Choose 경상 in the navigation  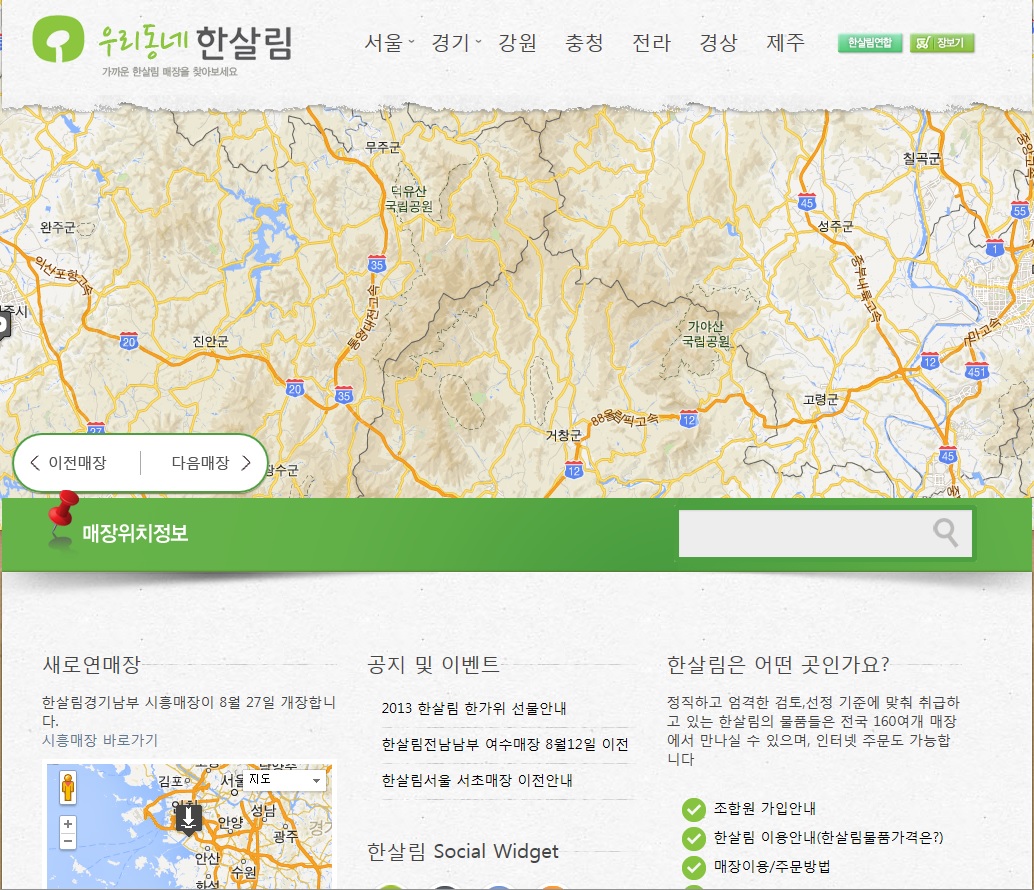(719, 43)
